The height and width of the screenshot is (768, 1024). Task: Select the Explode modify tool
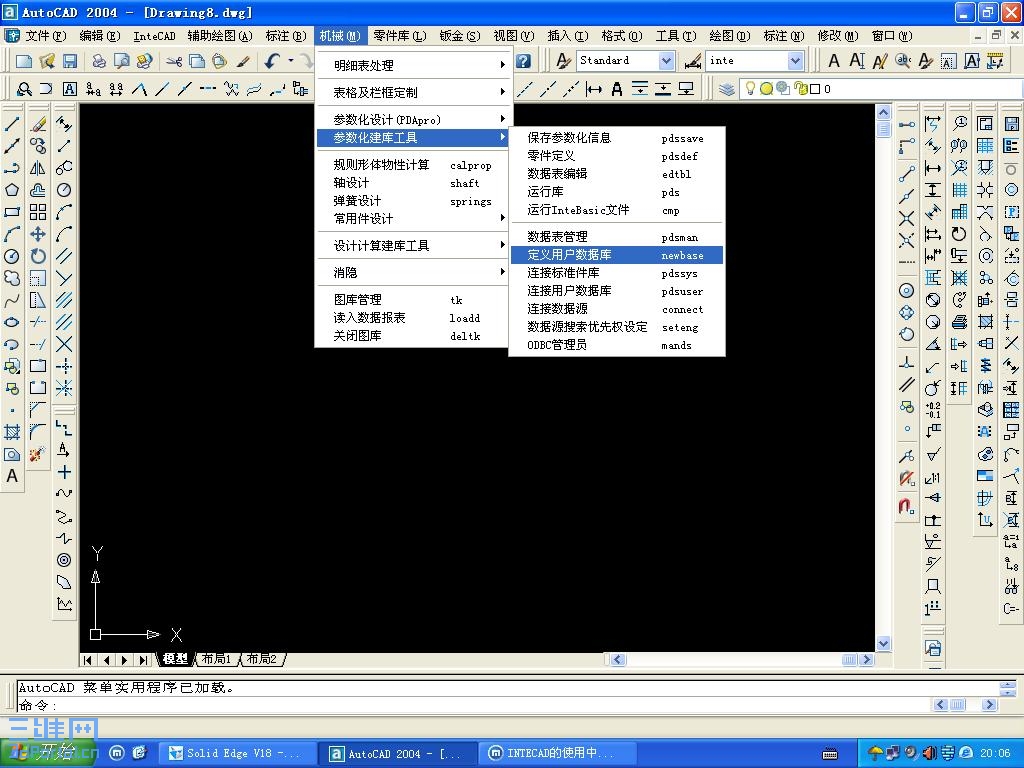38,454
